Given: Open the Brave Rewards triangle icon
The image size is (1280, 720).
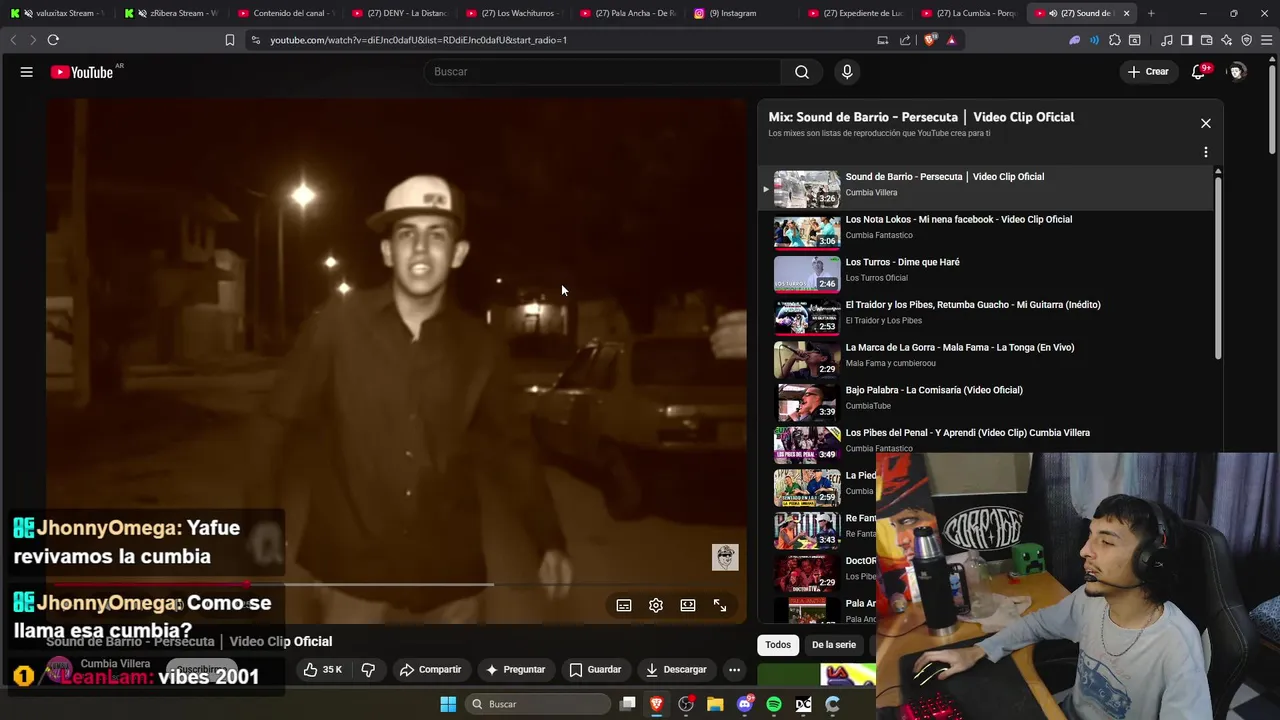Looking at the screenshot, I should pyautogui.click(x=951, y=40).
